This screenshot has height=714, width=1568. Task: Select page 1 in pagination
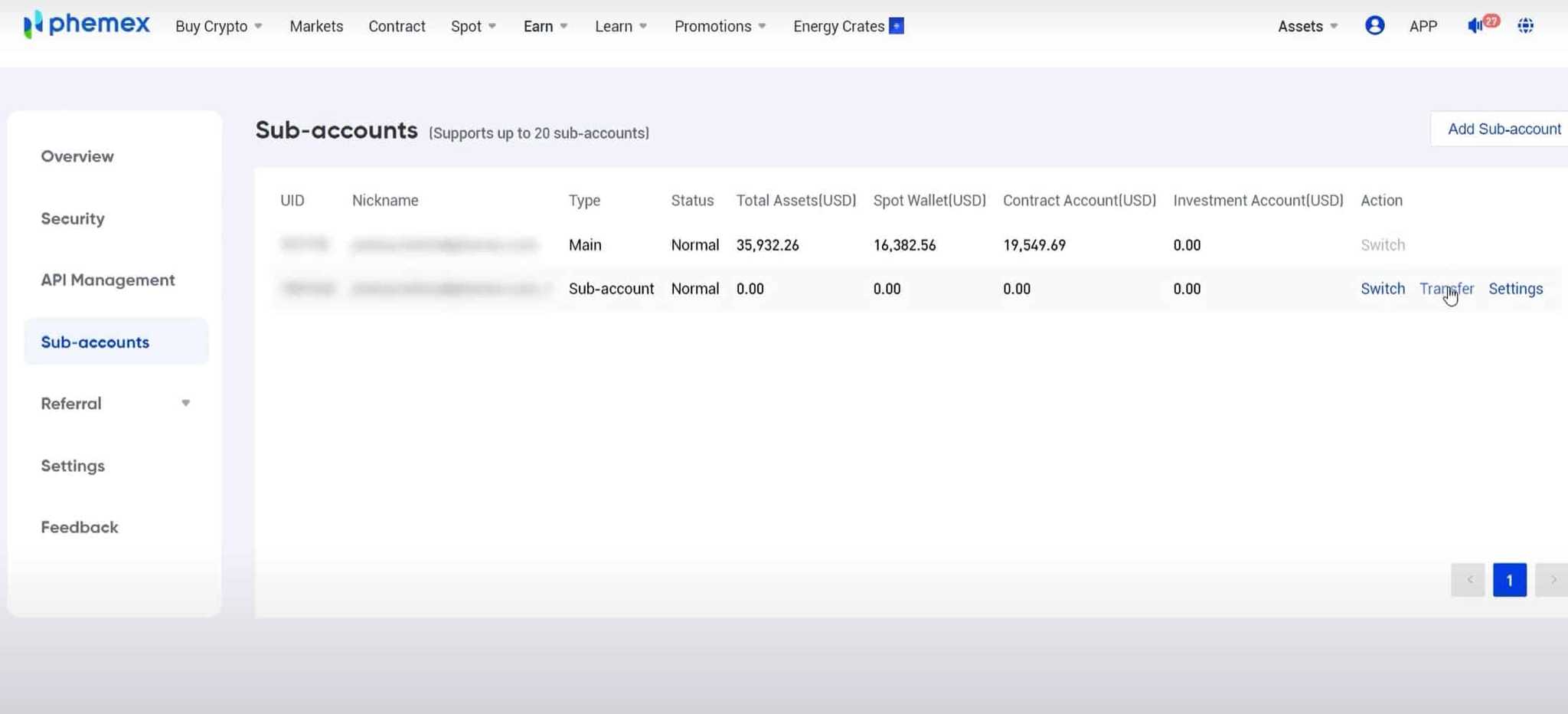coord(1509,580)
